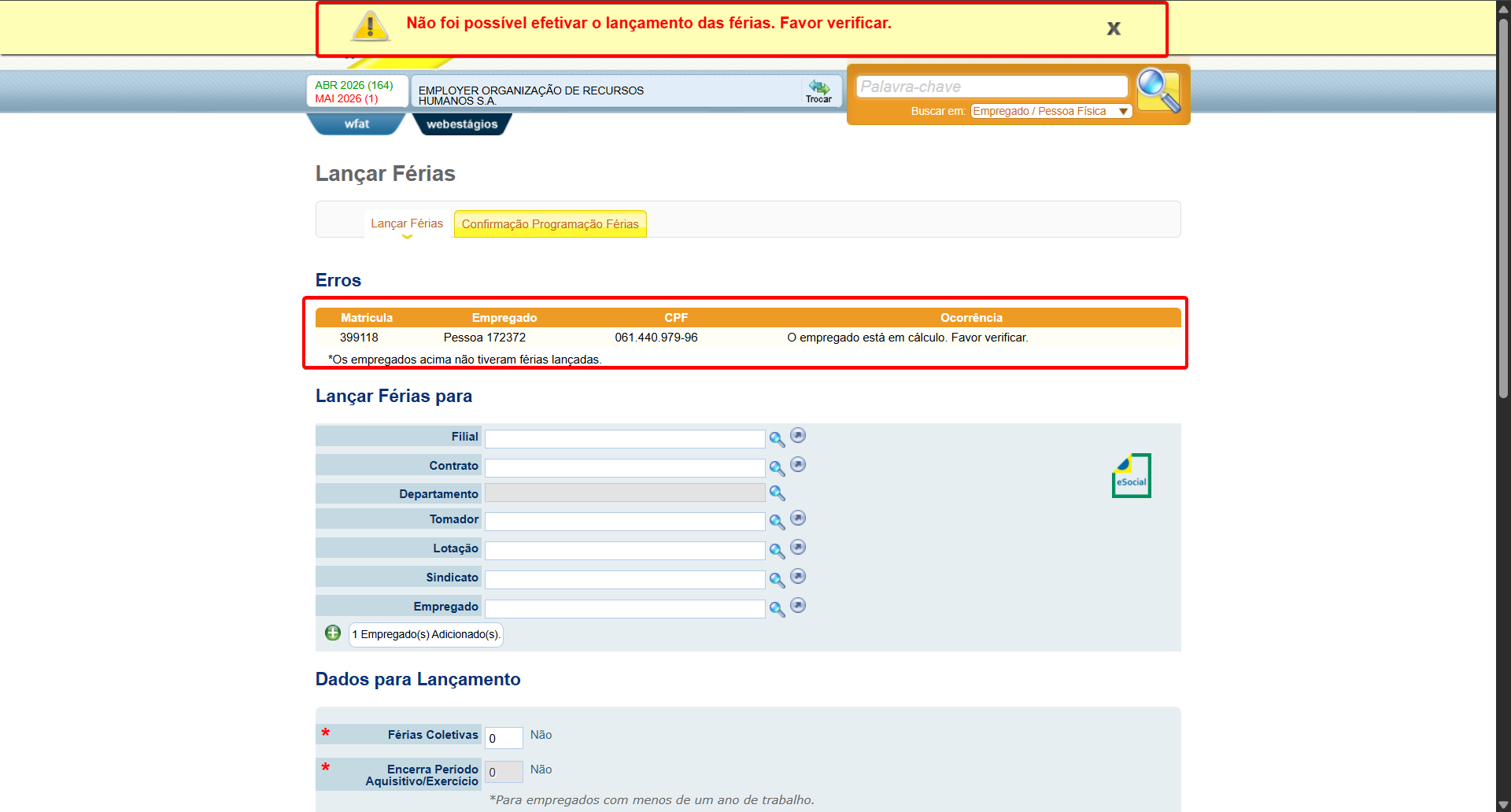Screen dimensions: 1511x812
Task: Click the arrow icon beside Lotação field
Action: coord(798,548)
